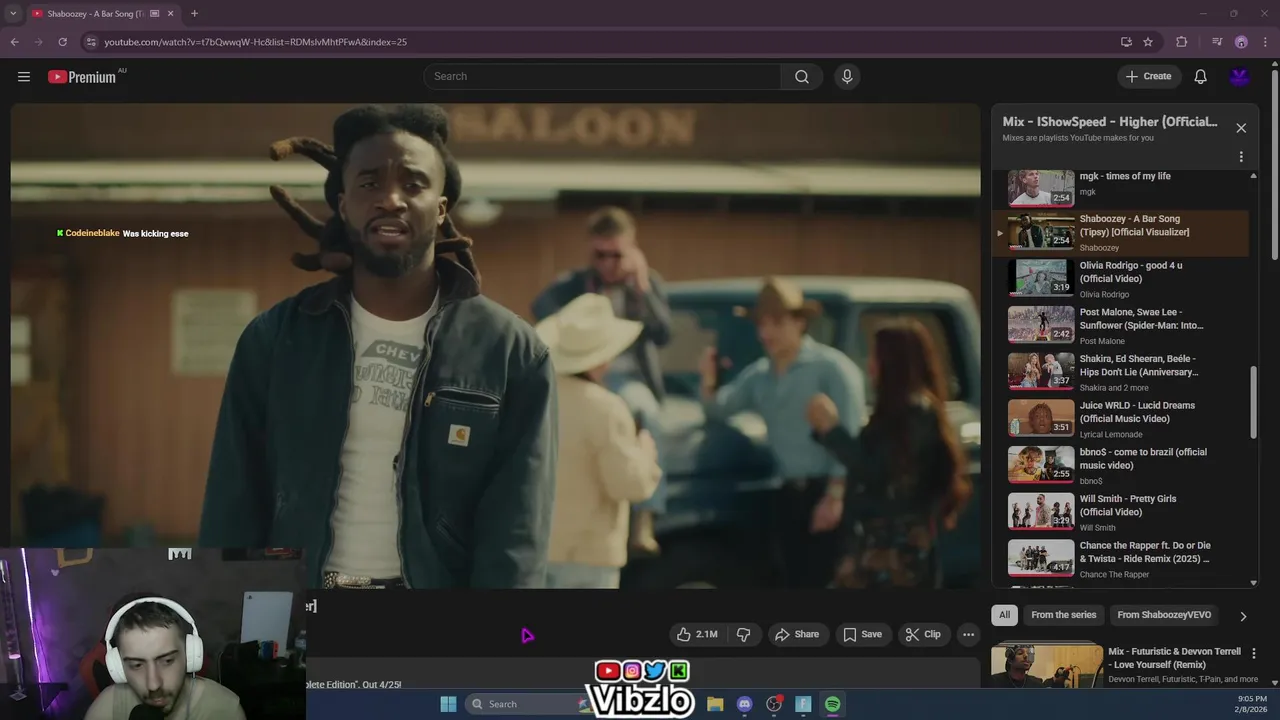The width and height of the screenshot is (1280, 720).
Task: Open more actions ellipsis under video
Action: coord(968,634)
